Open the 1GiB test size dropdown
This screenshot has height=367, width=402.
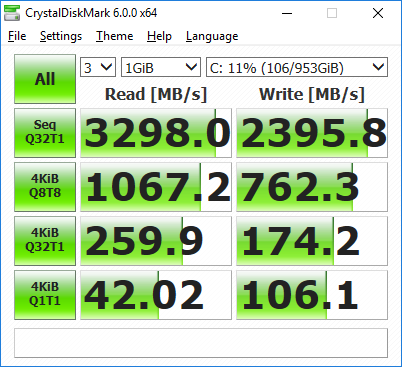[161, 67]
